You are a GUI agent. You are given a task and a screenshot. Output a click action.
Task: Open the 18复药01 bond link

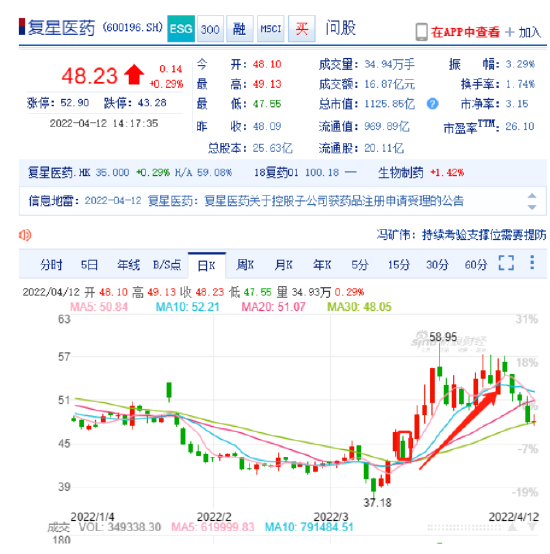point(276,173)
